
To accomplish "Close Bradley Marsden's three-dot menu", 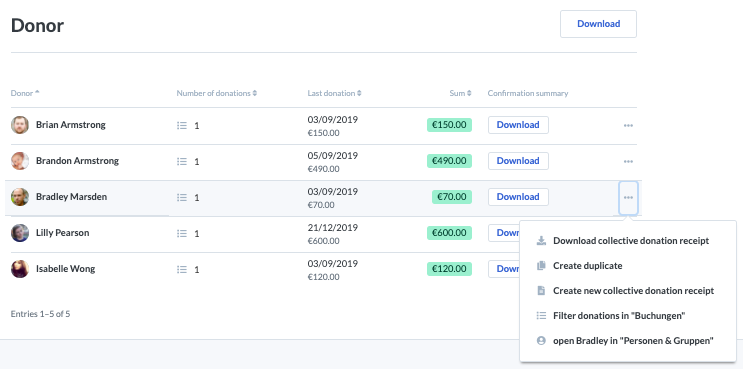I will tap(628, 198).
